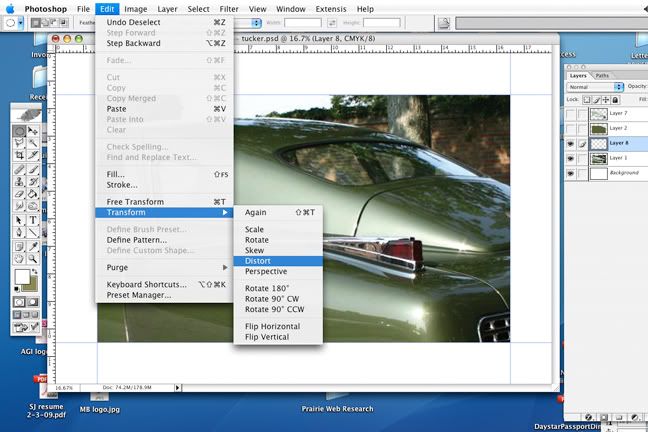
Task: Open the Transform submenu entry
Action: [164, 212]
